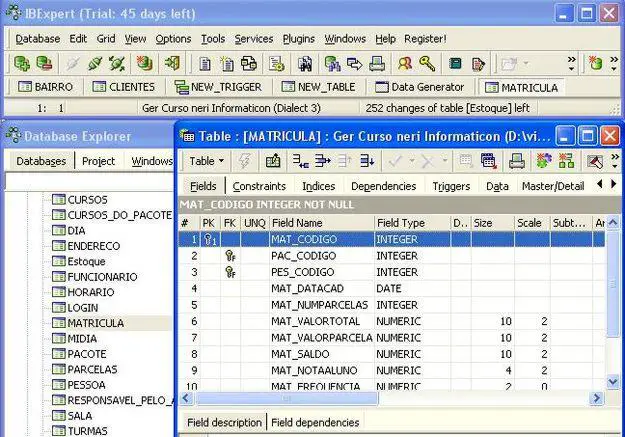Expand the main toolbar overflow chevron

click(572, 63)
